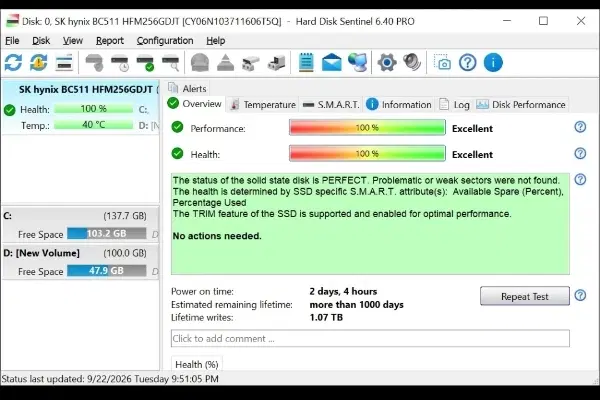Switch to the Information tab
The height and width of the screenshot is (400, 600).
(399, 105)
